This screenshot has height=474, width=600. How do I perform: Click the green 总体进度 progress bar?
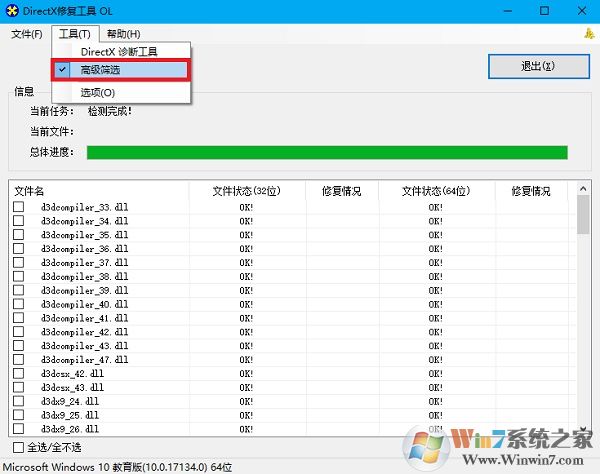pos(327,152)
